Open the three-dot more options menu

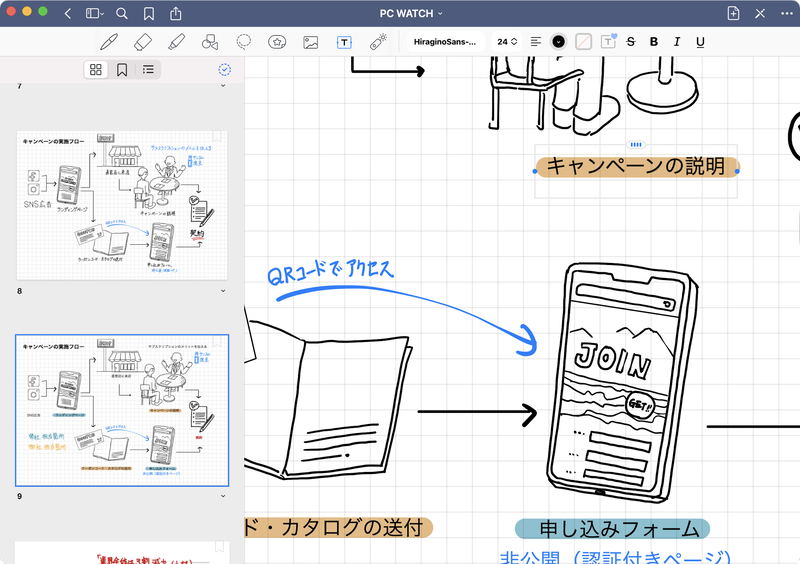[787, 13]
